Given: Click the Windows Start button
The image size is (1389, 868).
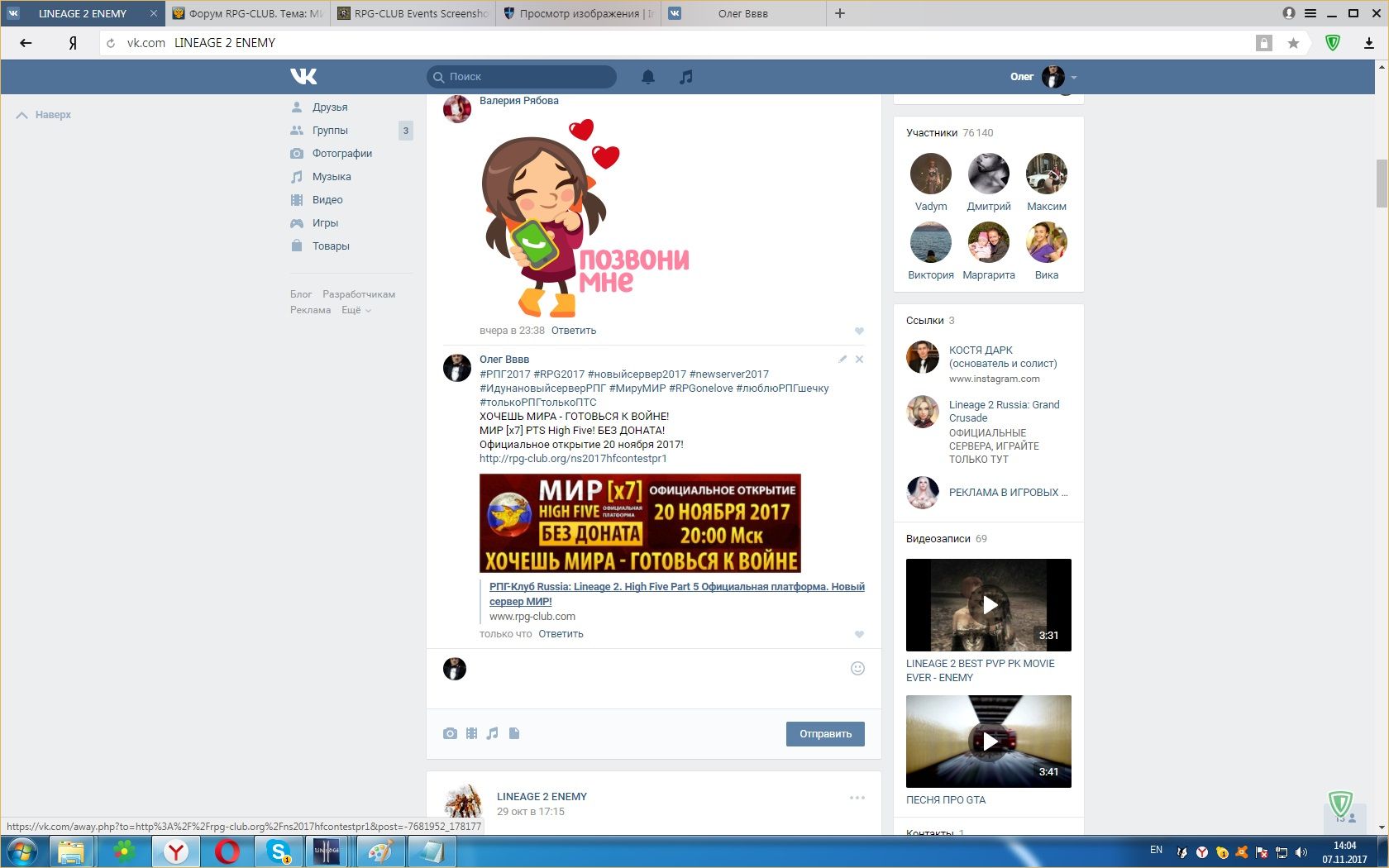Looking at the screenshot, I should 22,851.
